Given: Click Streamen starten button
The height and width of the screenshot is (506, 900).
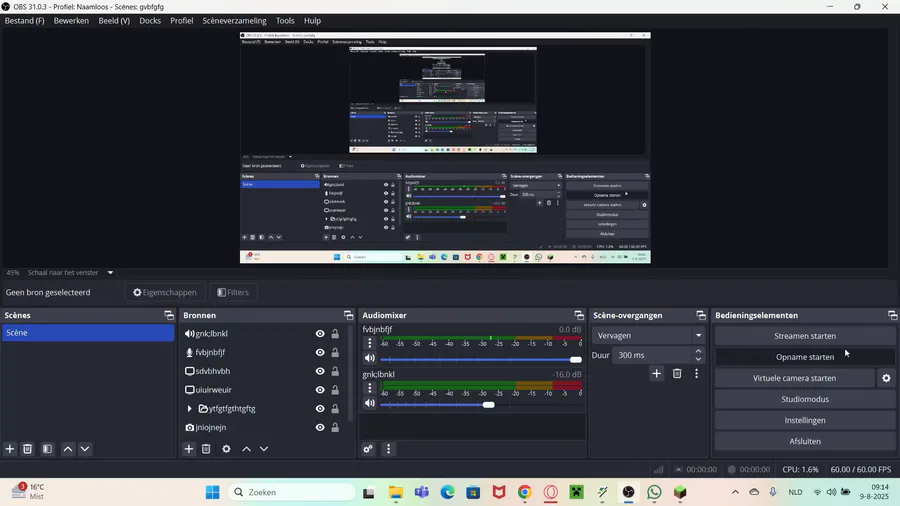Looking at the screenshot, I should 805,336.
